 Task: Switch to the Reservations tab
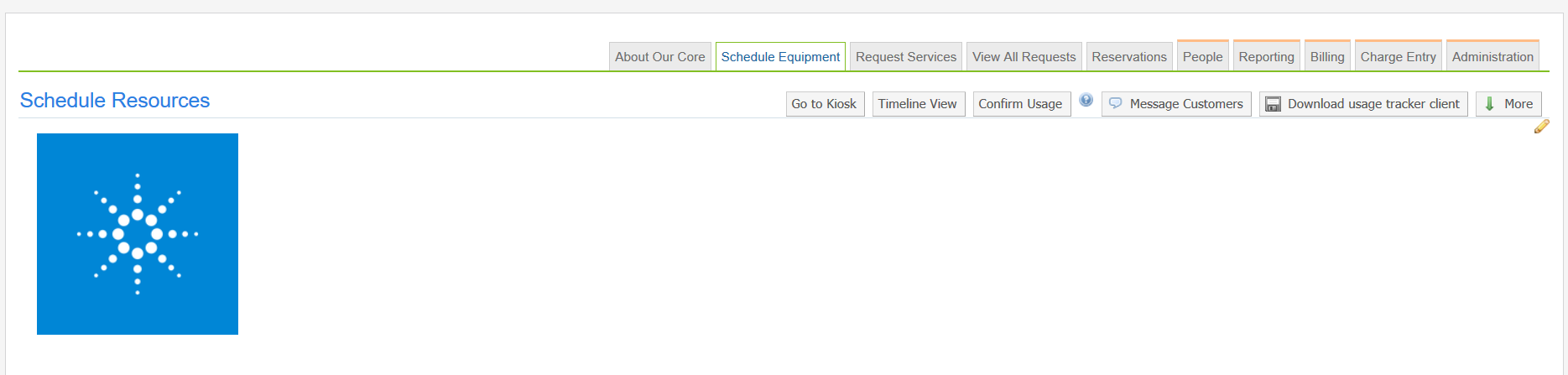(1129, 57)
